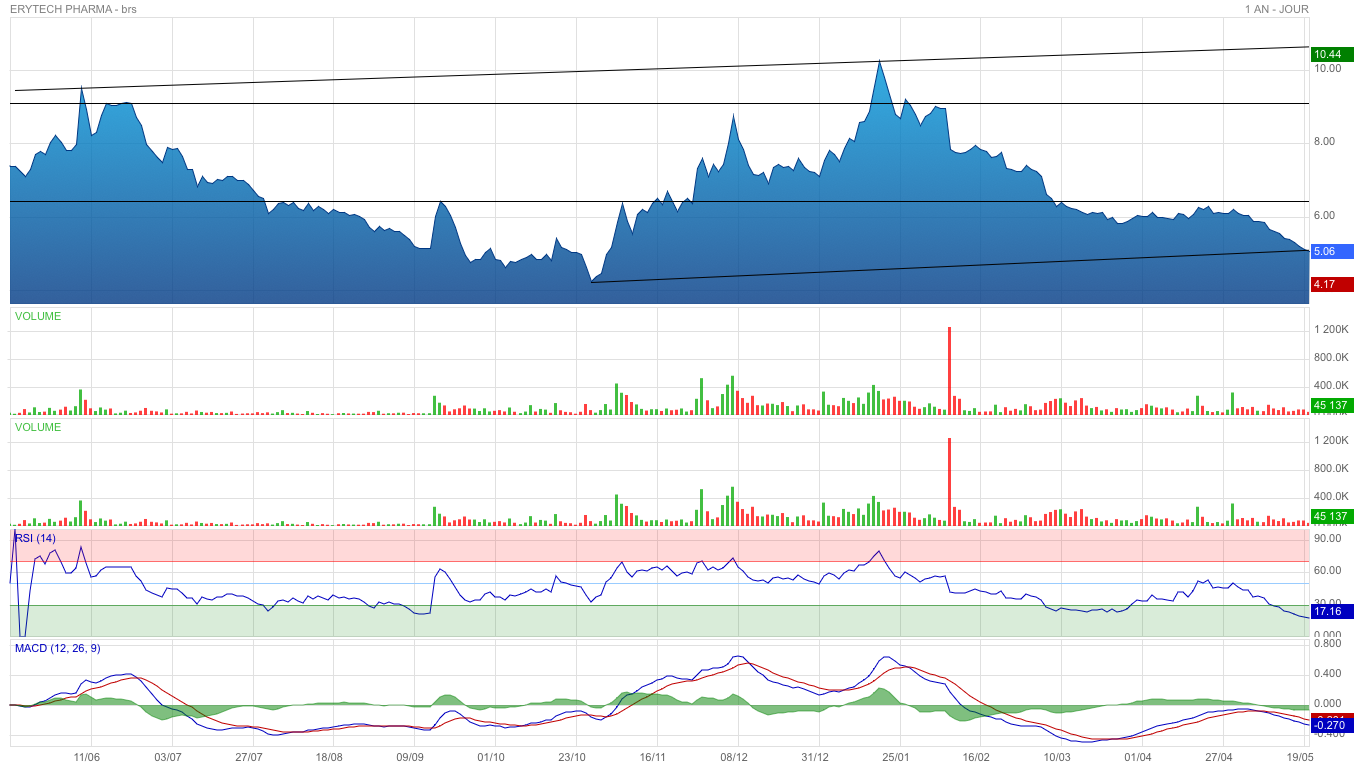This screenshot has height=767, width=1354.
Task: Select the 17.16 RSI value tag
Action: click(x=1327, y=612)
